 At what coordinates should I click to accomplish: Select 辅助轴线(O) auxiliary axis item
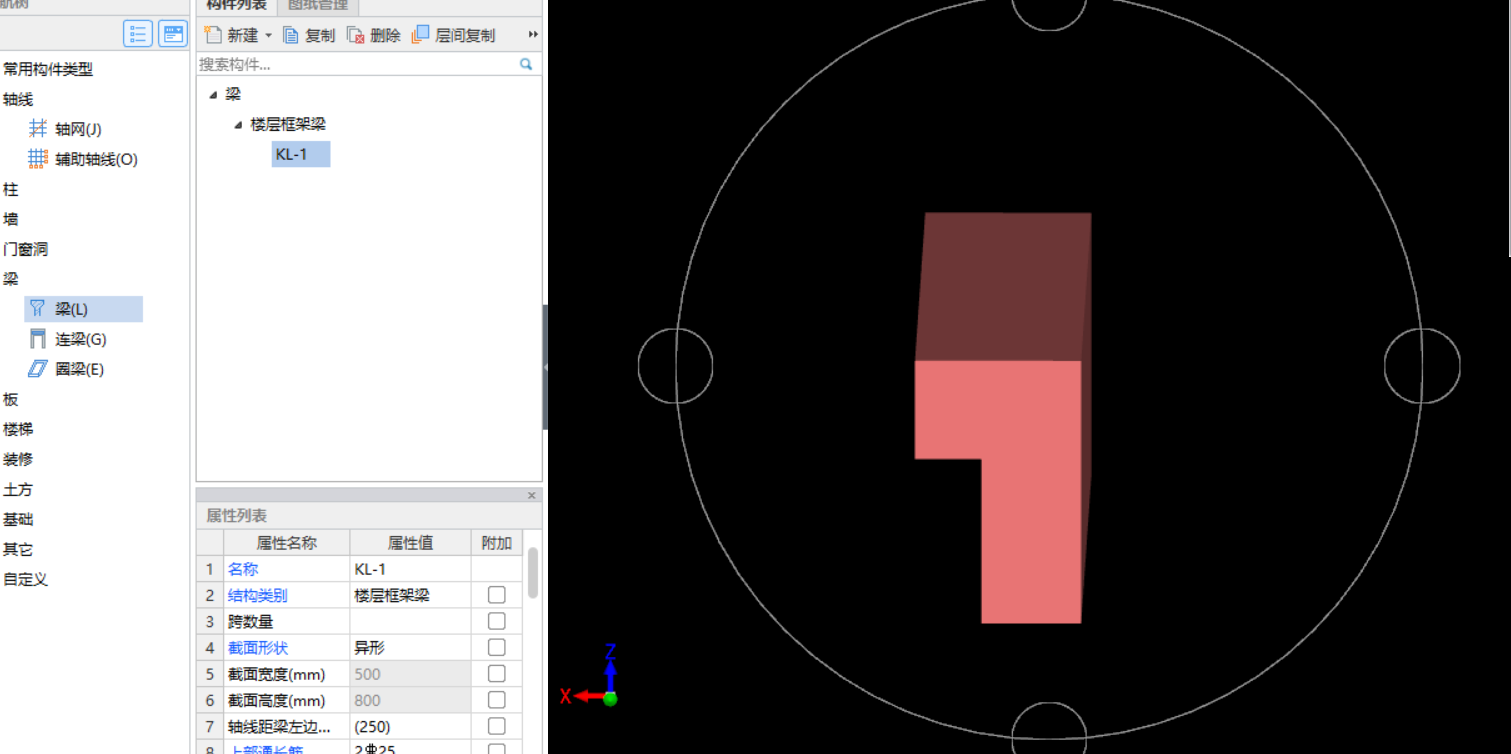click(x=84, y=159)
